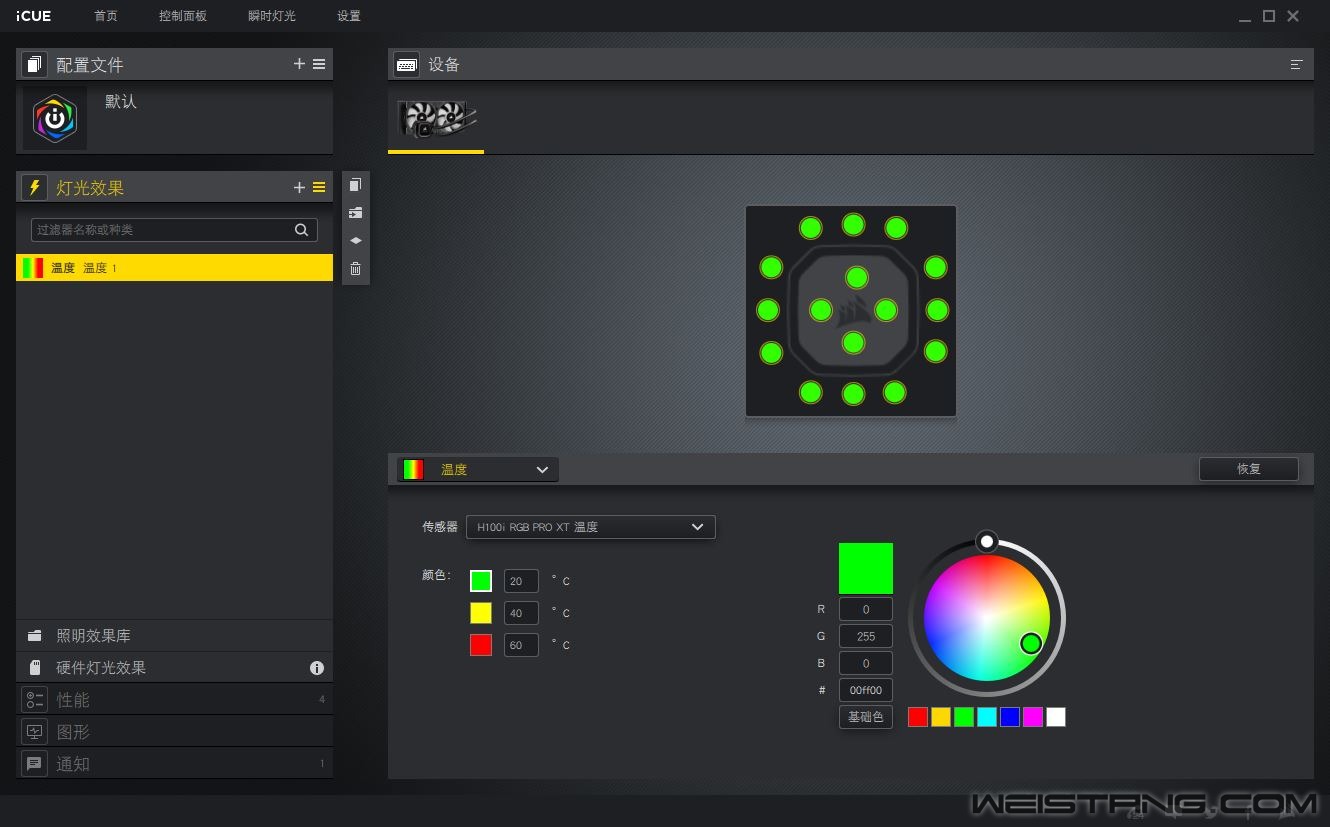The height and width of the screenshot is (827, 1330).
Task: Click the large green color preview
Action: 866,568
